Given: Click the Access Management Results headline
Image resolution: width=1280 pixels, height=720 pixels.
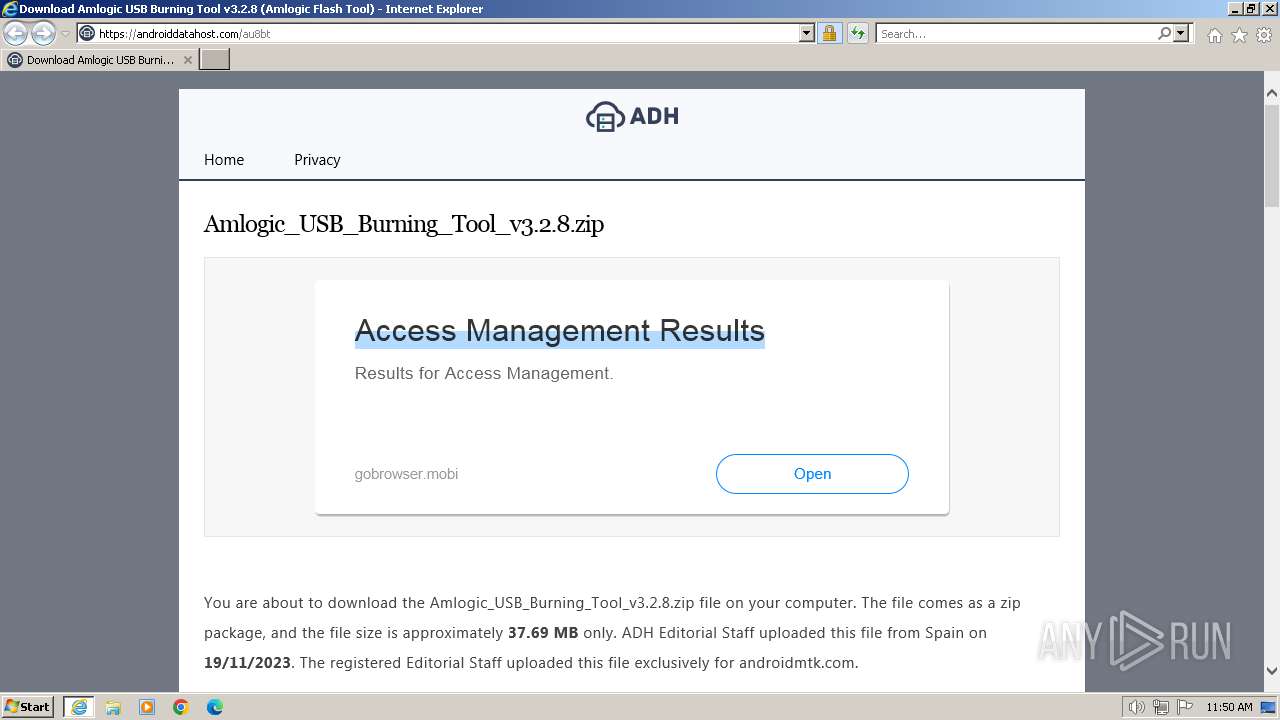Looking at the screenshot, I should pyautogui.click(x=560, y=330).
